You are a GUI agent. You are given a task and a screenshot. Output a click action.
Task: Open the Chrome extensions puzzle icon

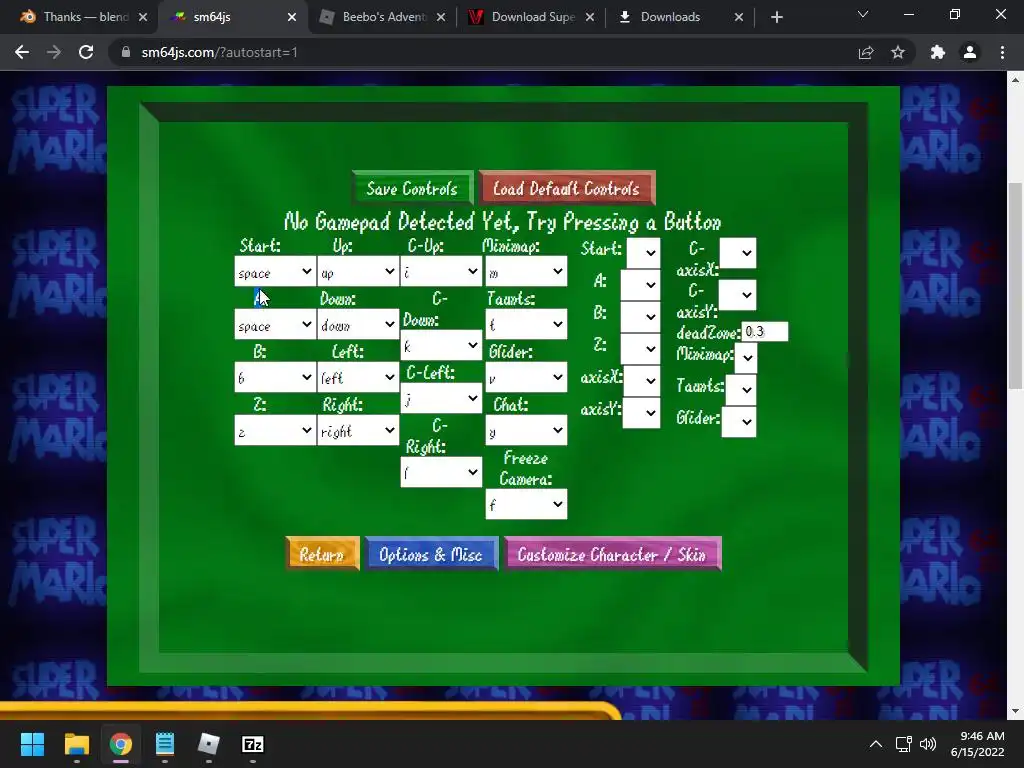pos(938,52)
